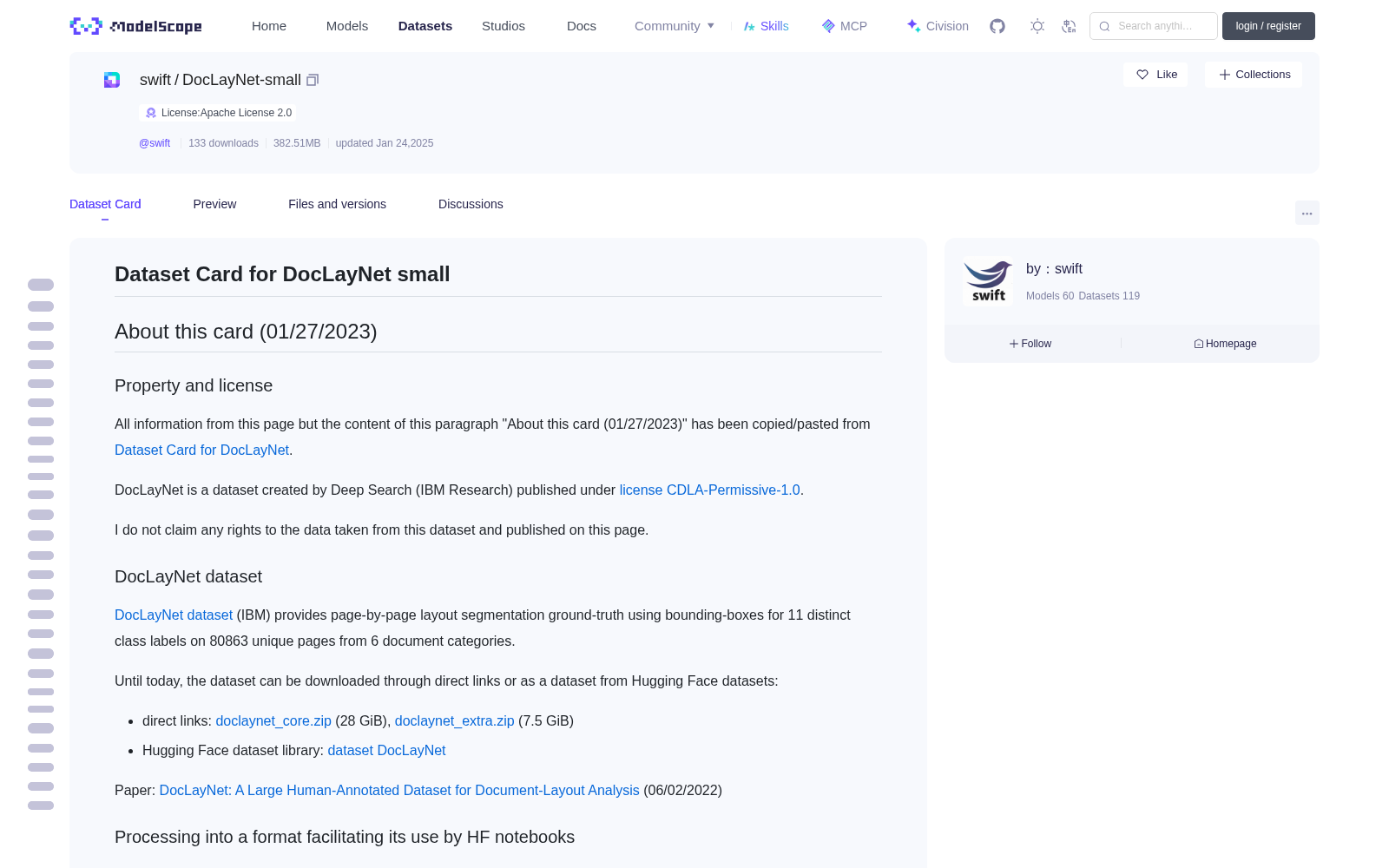
Task: Click the 'Datasets 119' count text
Action: 1109,296
